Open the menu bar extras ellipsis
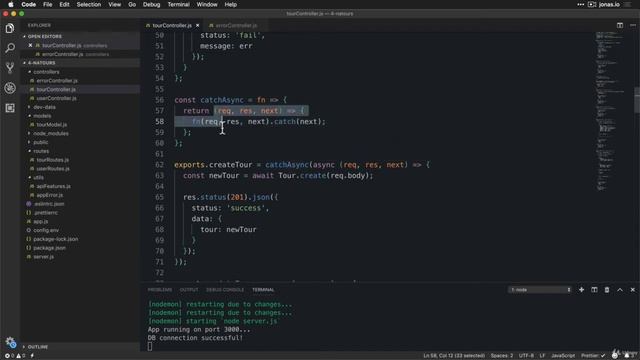This screenshot has width=640, height=360. tap(580, 4)
